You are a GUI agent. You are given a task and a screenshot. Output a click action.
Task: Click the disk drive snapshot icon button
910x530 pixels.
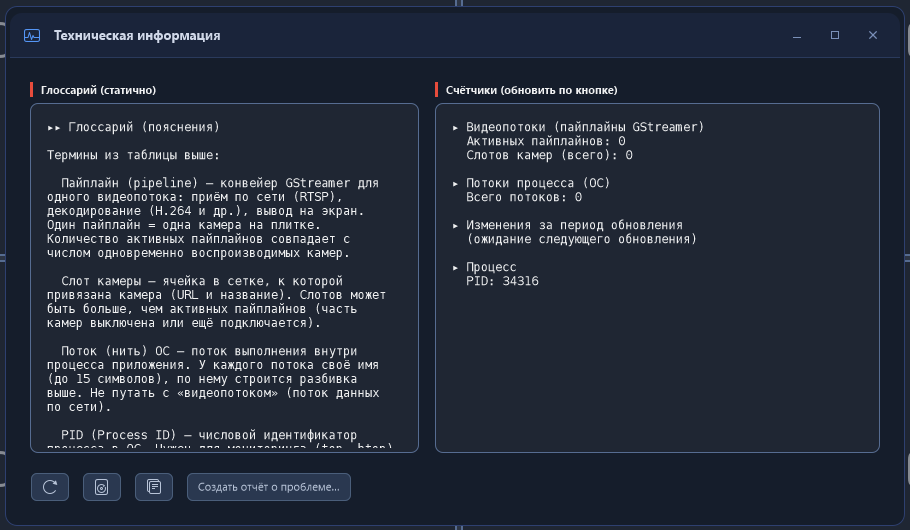pyautogui.click(x=102, y=487)
